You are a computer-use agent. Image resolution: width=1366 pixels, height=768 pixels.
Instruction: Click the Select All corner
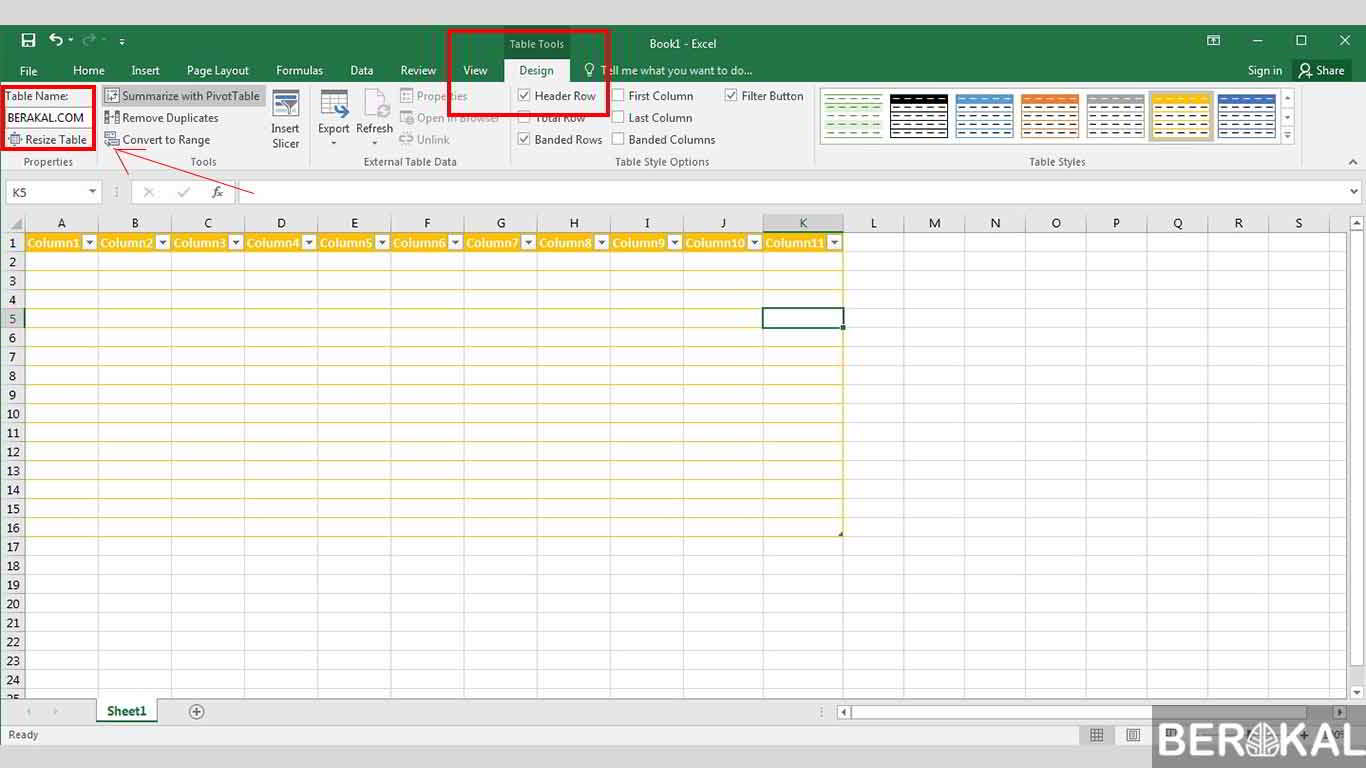click(x=13, y=223)
